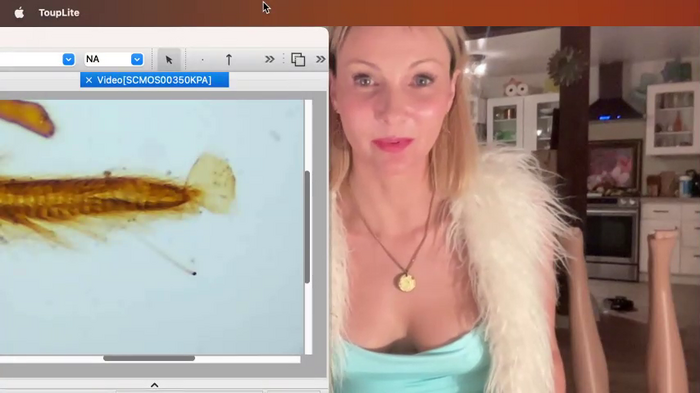Open the Apple menu
Image resolution: width=700 pixels, height=393 pixels.
19,13
